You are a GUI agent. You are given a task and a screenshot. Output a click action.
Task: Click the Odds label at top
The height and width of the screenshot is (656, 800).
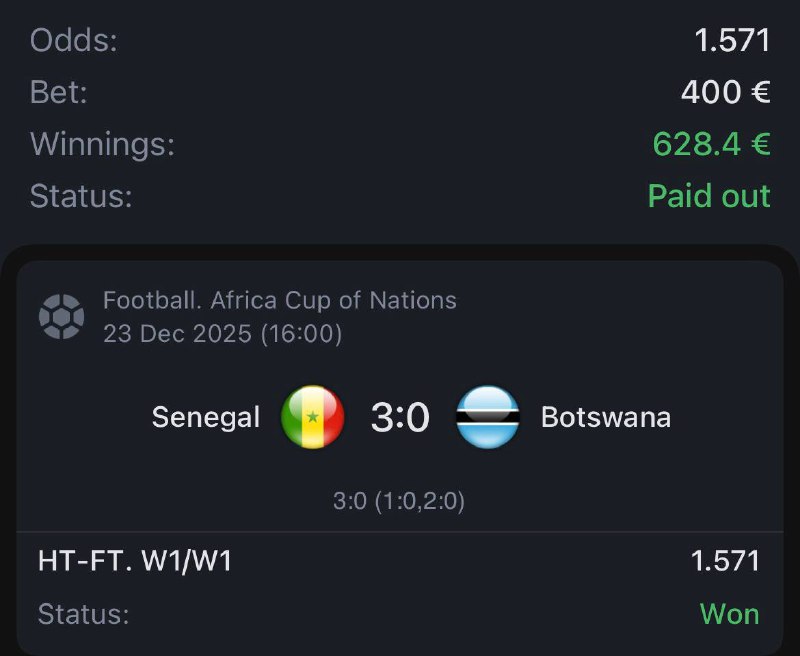[74, 40]
